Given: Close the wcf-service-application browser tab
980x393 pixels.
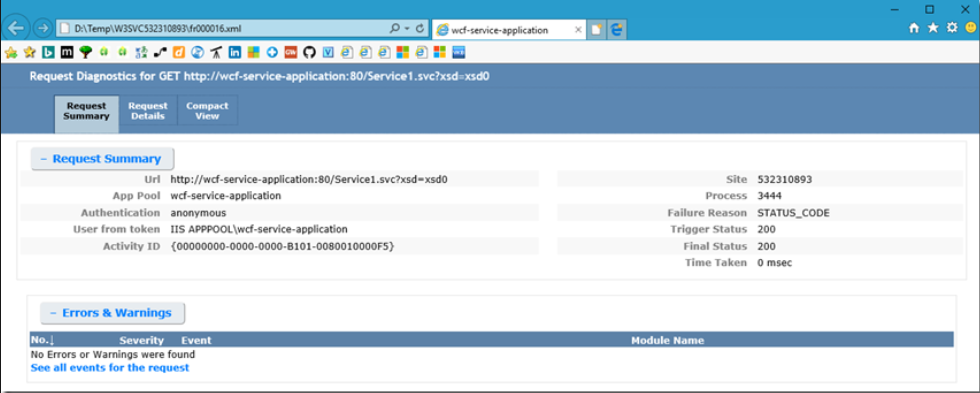Looking at the screenshot, I should [578, 29].
